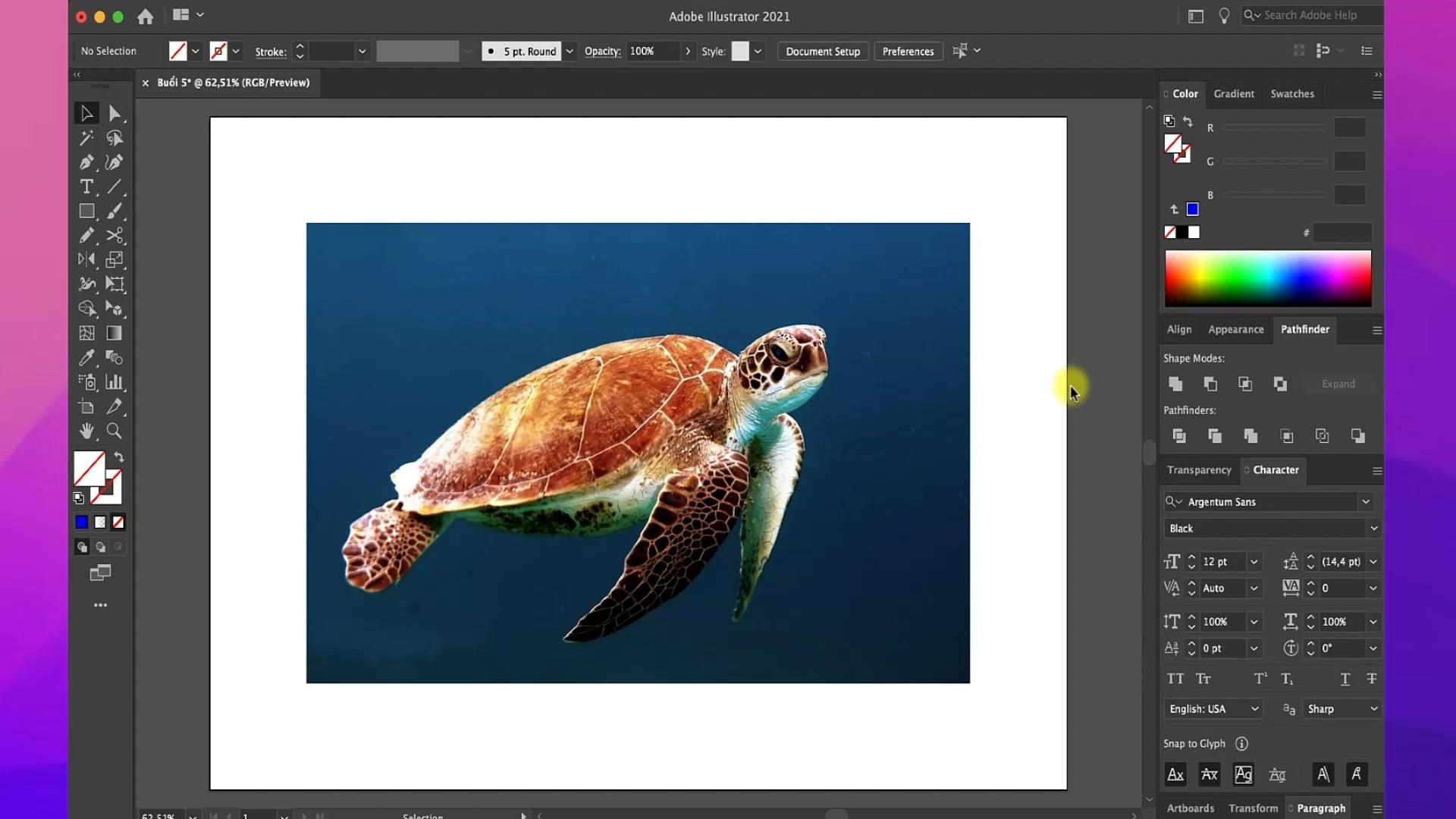Toggle Superscript in Character panel
Viewport: 1456px width, 819px height.
(x=1260, y=679)
